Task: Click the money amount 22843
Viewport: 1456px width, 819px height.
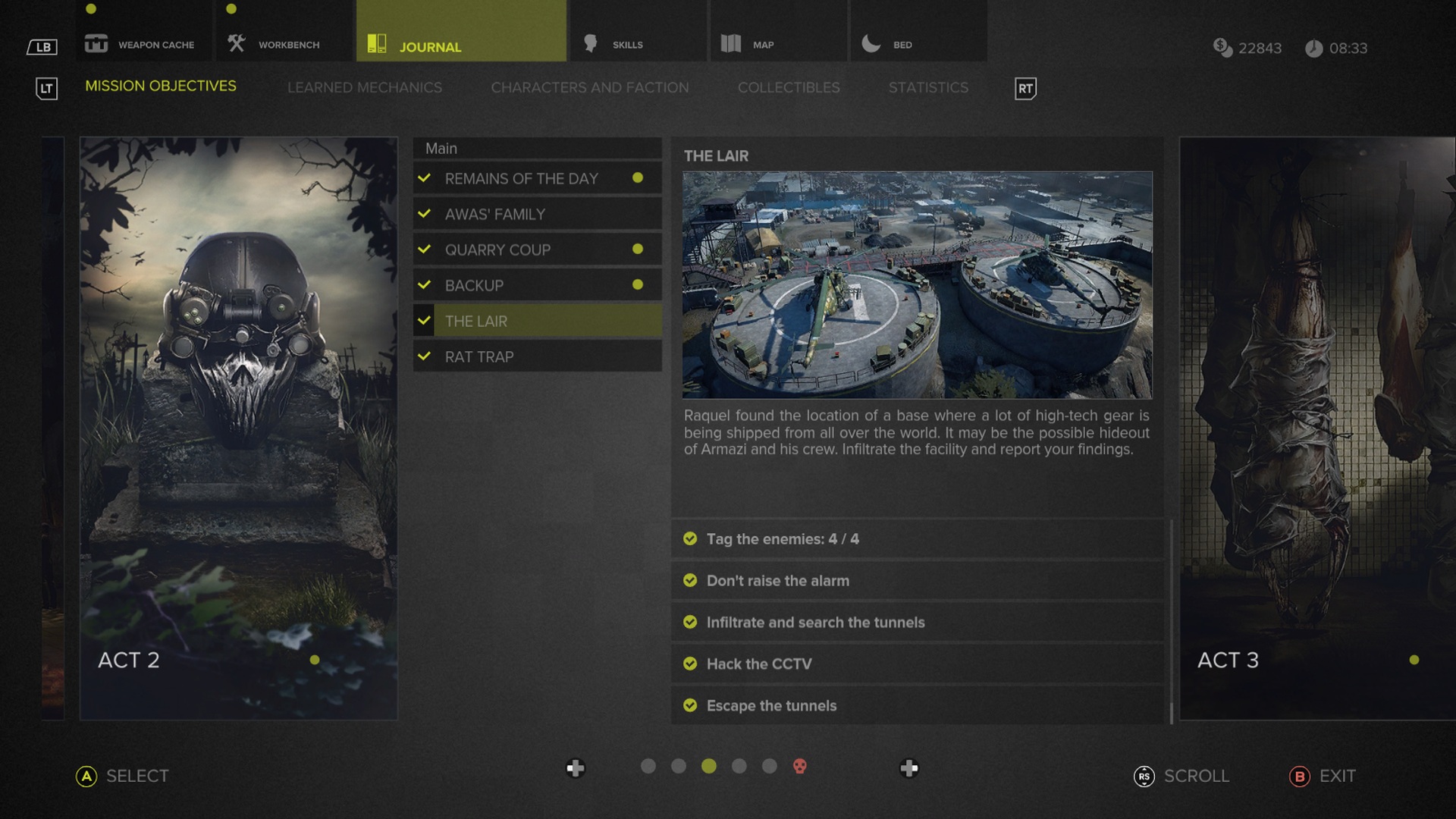Action: coord(1260,49)
